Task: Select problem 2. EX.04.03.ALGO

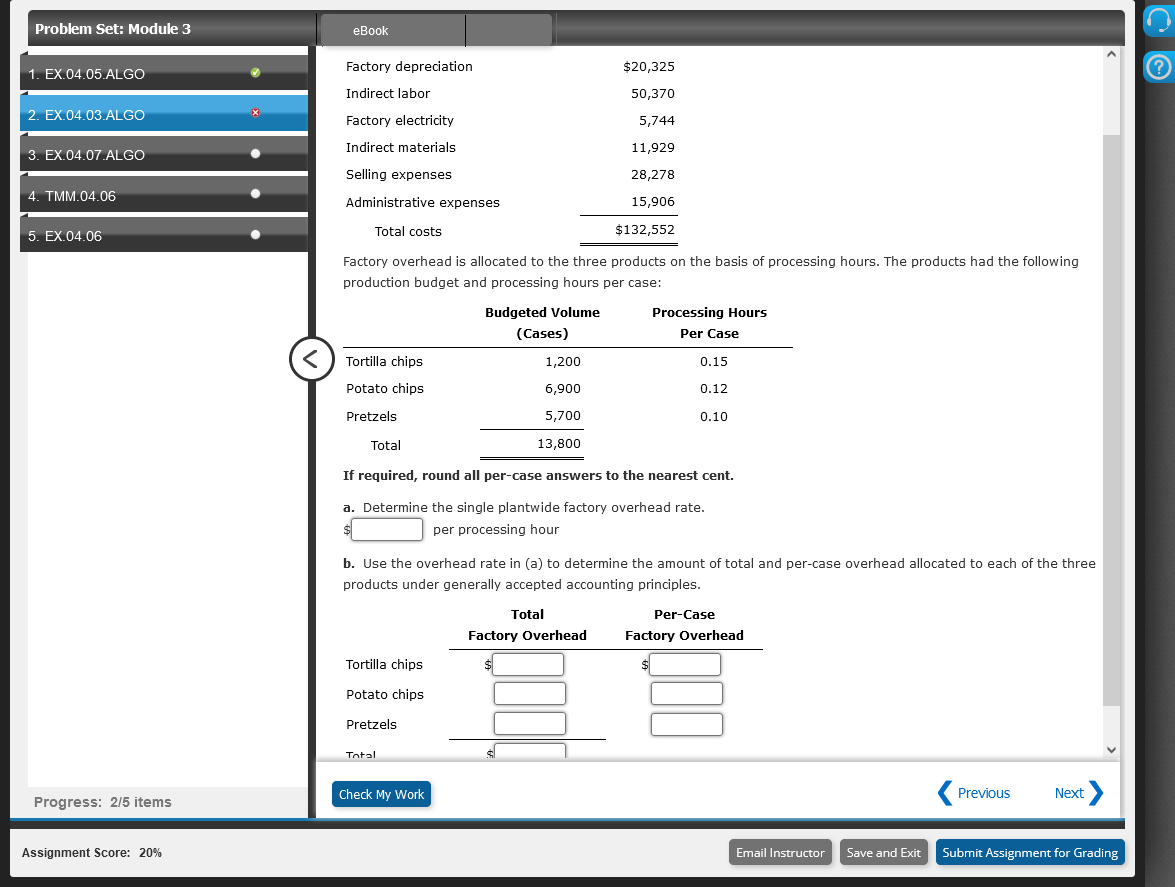Action: tap(164, 114)
